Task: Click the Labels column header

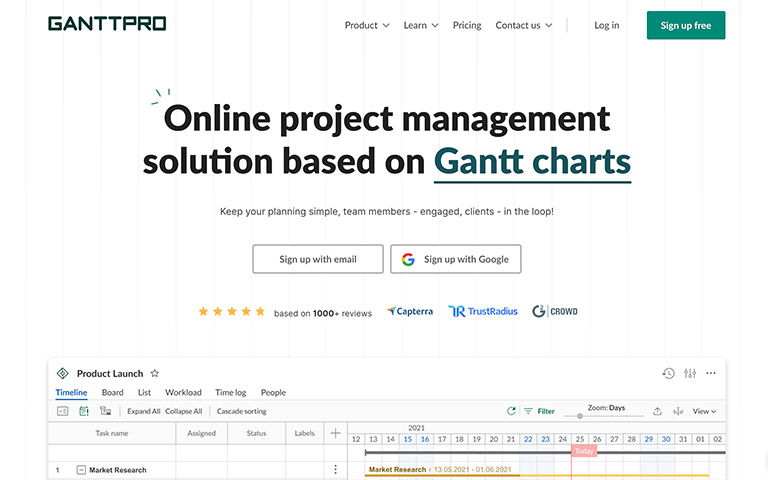Action: click(304, 433)
